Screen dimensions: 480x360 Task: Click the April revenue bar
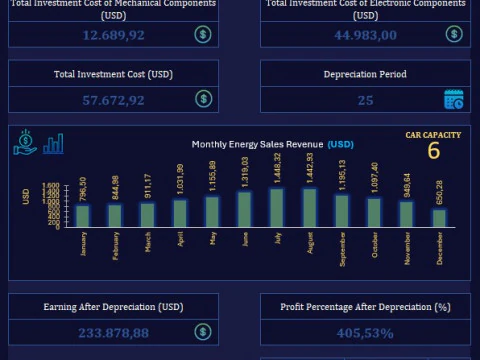tap(180, 213)
